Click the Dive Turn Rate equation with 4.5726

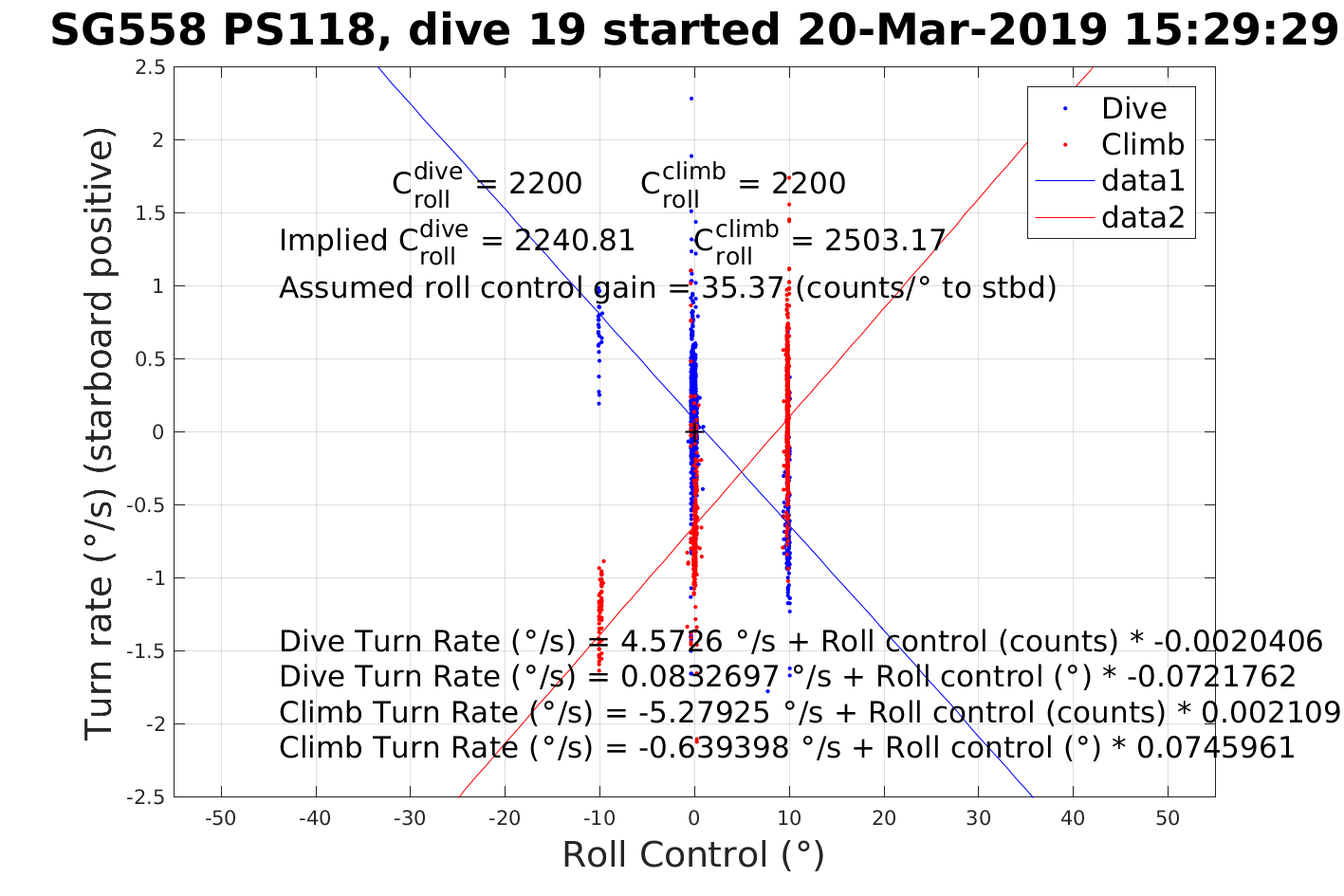(x=801, y=642)
